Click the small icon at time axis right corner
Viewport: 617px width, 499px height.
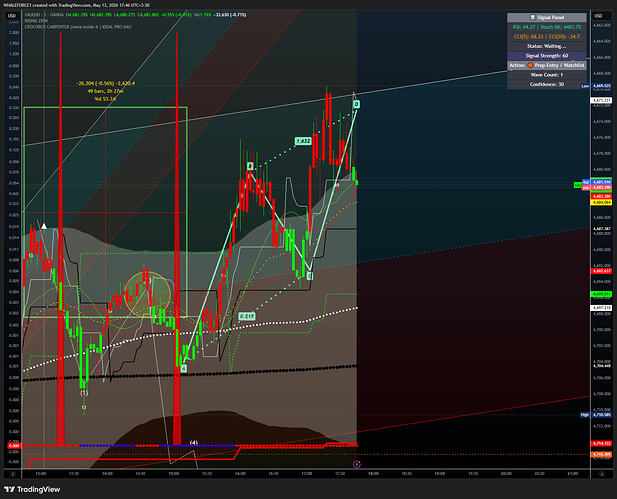pos(602,474)
